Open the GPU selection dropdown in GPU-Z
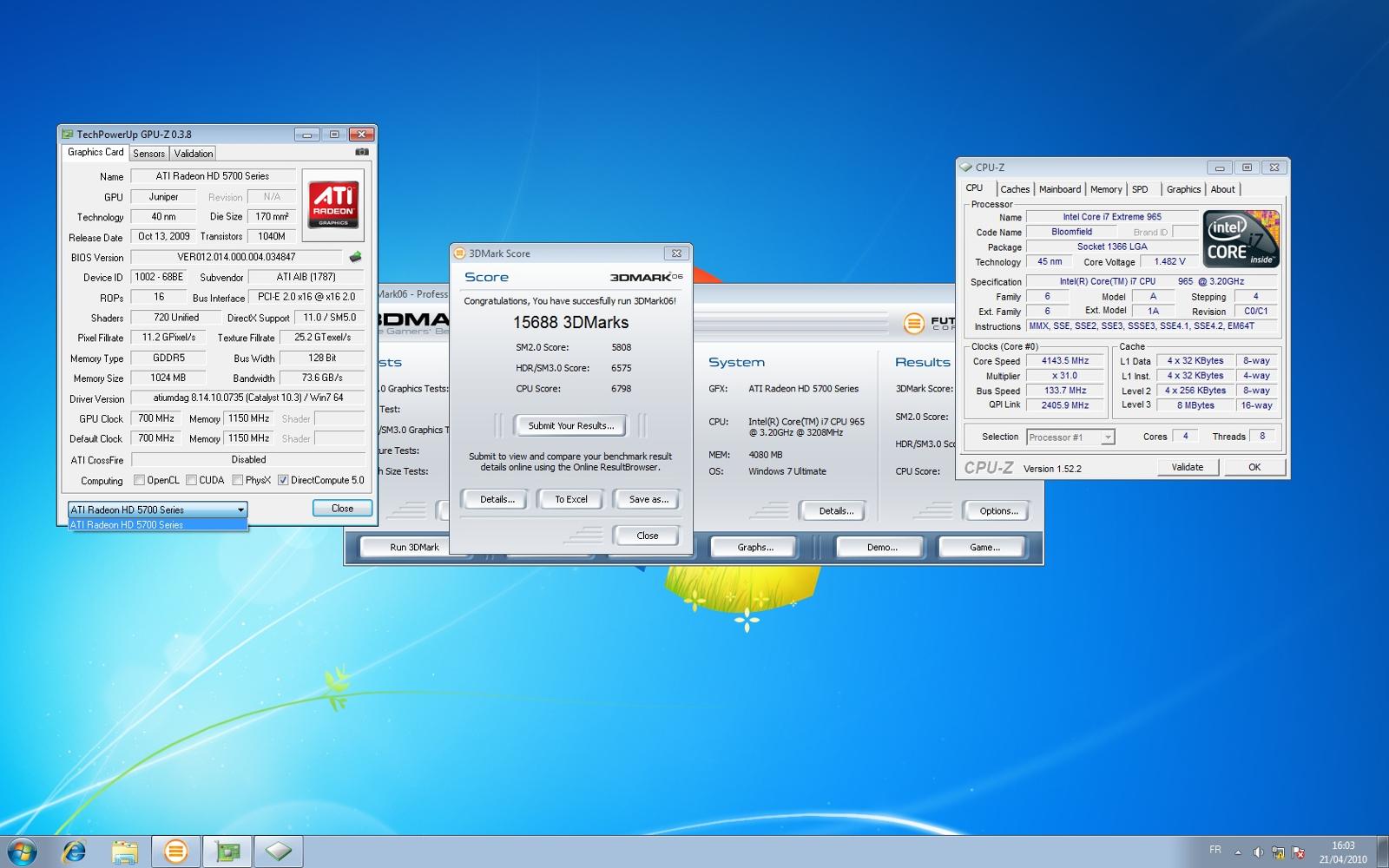Viewport: 1389px width, 868px height. [x=158, y=510]
